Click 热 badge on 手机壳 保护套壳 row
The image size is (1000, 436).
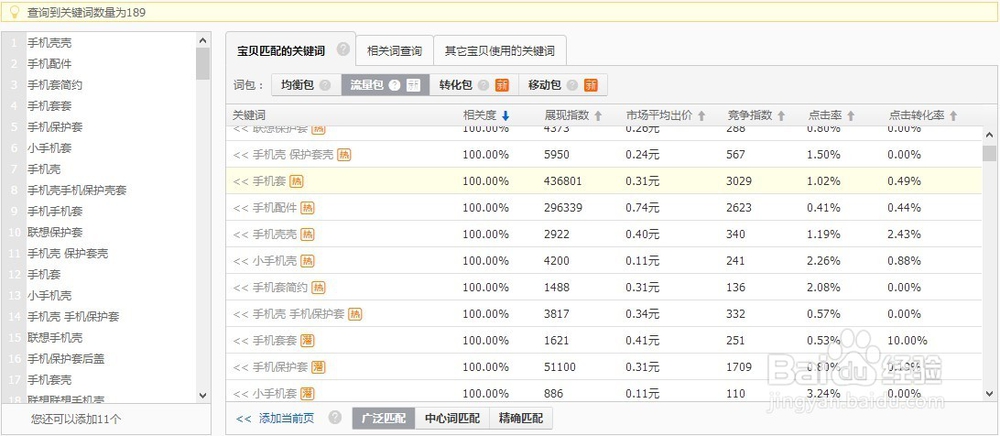click(x=344, y=155)
